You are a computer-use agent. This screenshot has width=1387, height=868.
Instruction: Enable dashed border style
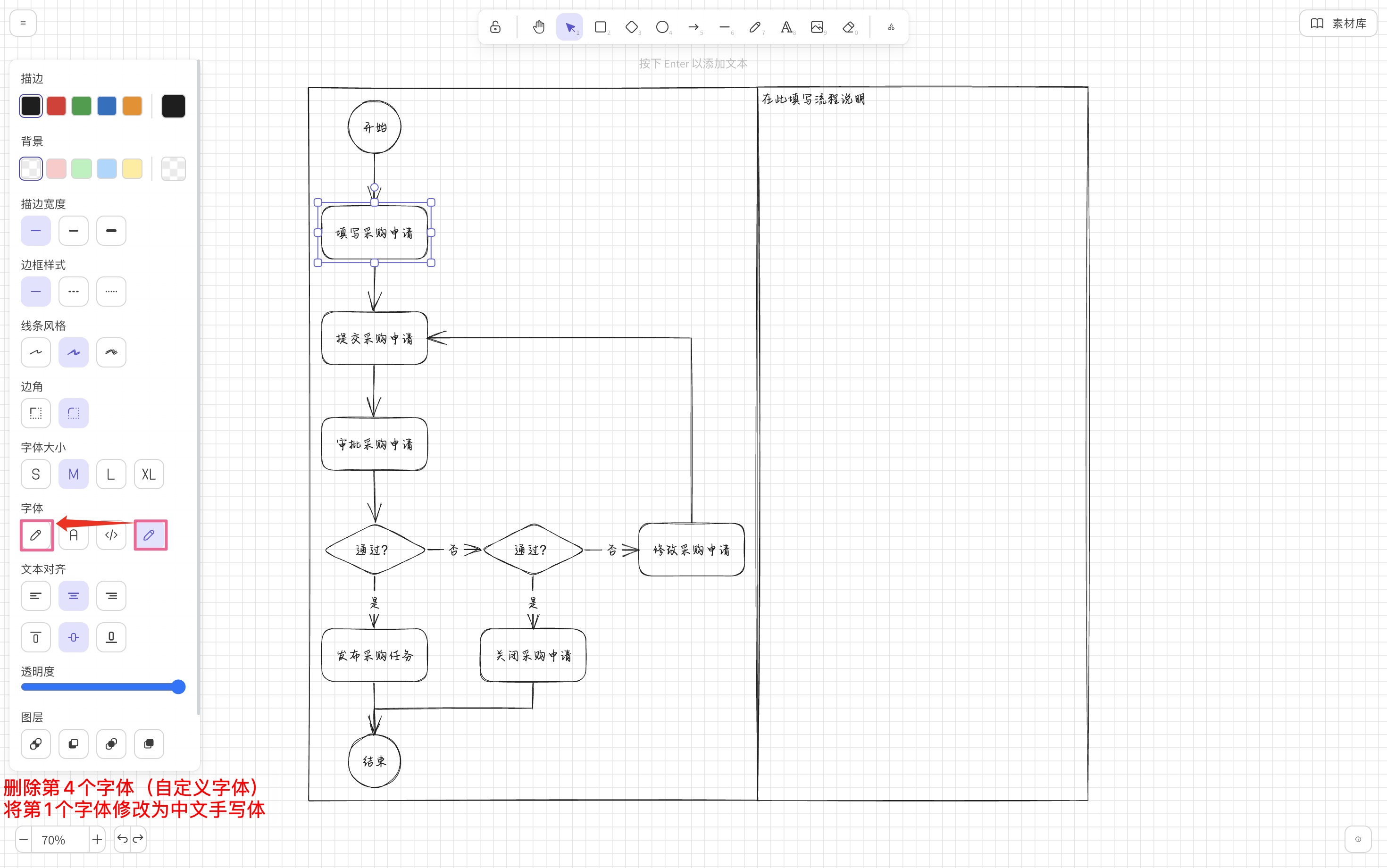pos(74,291)
